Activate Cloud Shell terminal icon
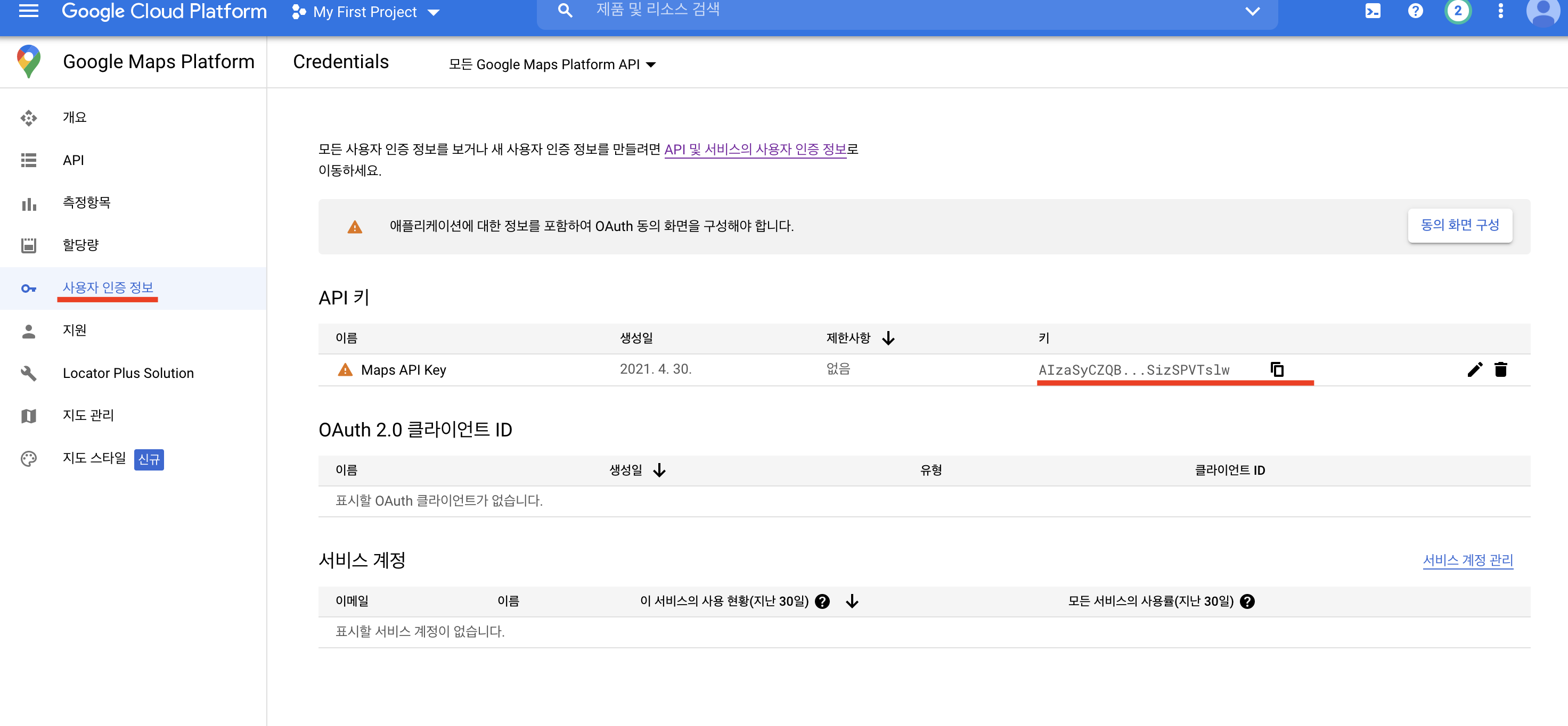1568x726 pixels. (1373, 11)
